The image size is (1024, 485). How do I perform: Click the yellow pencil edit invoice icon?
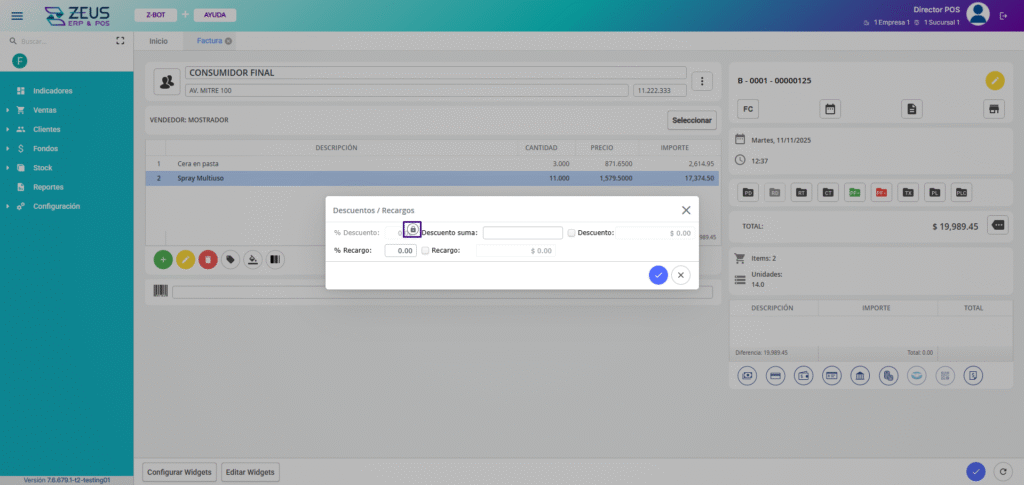point(994,80)
